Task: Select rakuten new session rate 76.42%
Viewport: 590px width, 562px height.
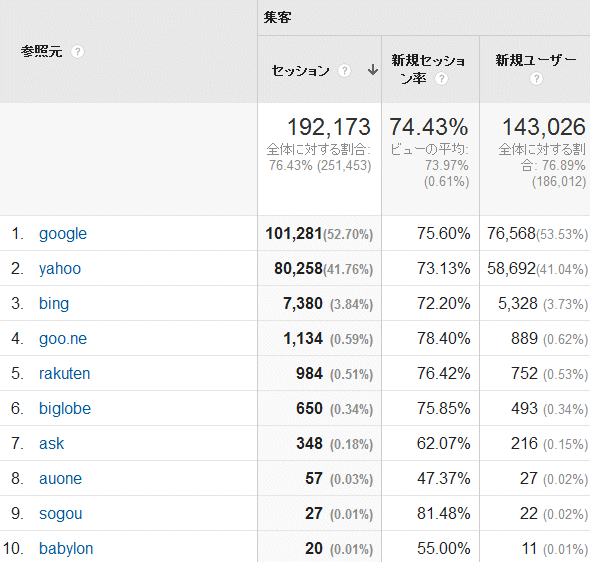Action: [x=444, y=374]
